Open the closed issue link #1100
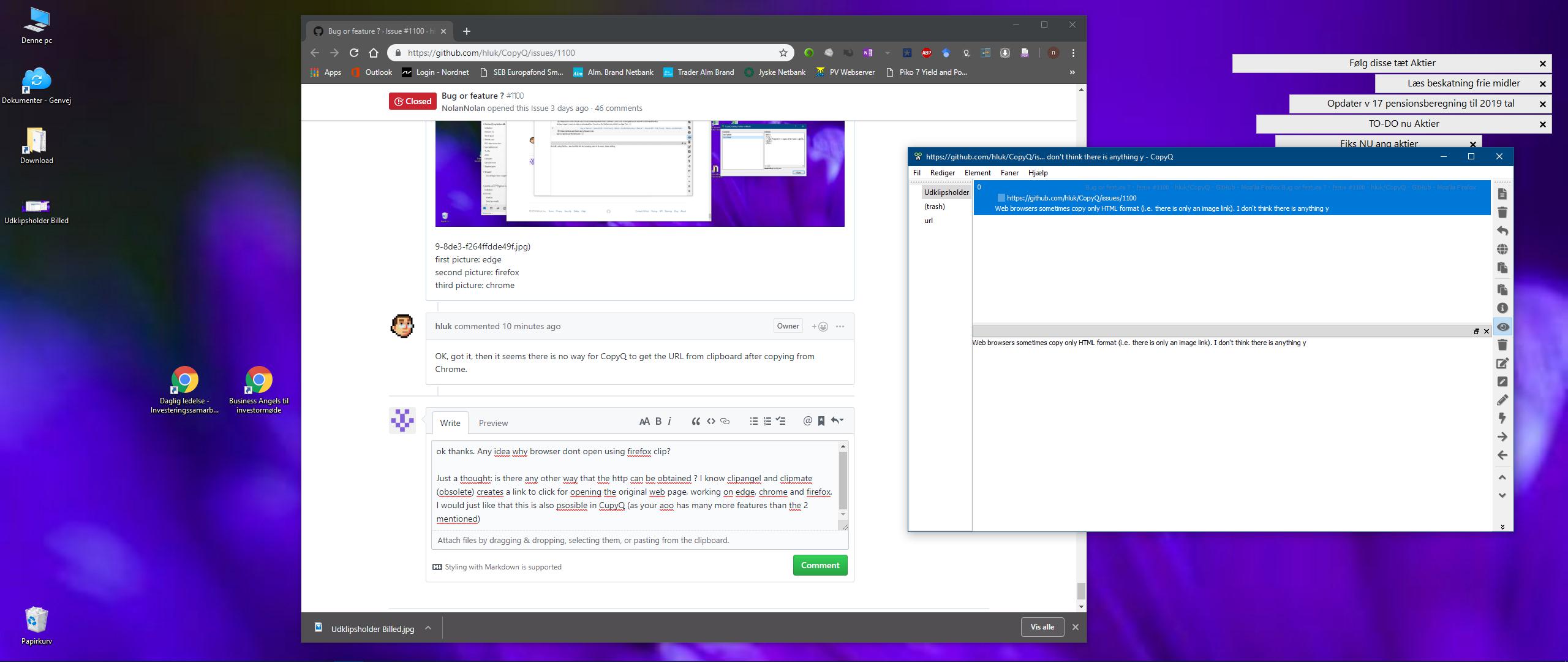Image resolution: width=1568 pixels, height=662 pixels. pos(514,96)
